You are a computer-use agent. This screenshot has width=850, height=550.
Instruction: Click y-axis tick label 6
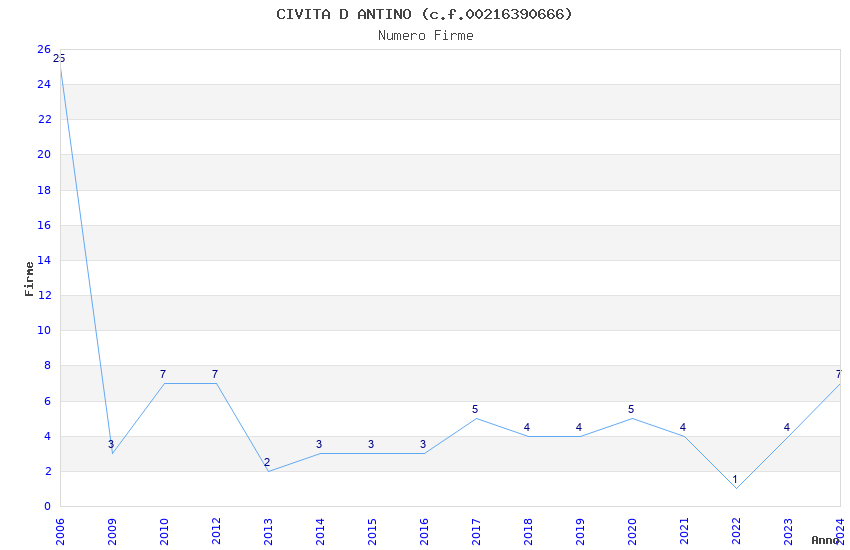pos(48,401)
